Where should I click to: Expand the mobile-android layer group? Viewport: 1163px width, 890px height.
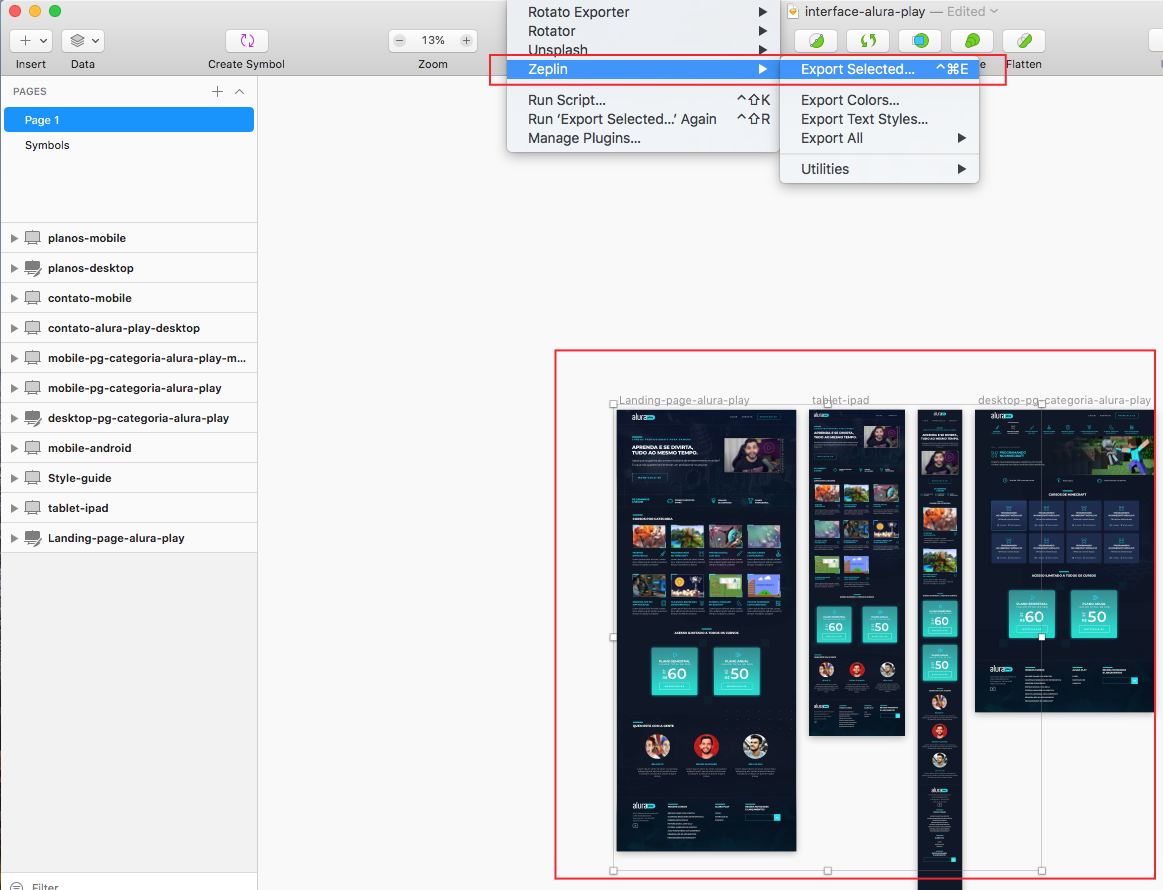point(13,448)
